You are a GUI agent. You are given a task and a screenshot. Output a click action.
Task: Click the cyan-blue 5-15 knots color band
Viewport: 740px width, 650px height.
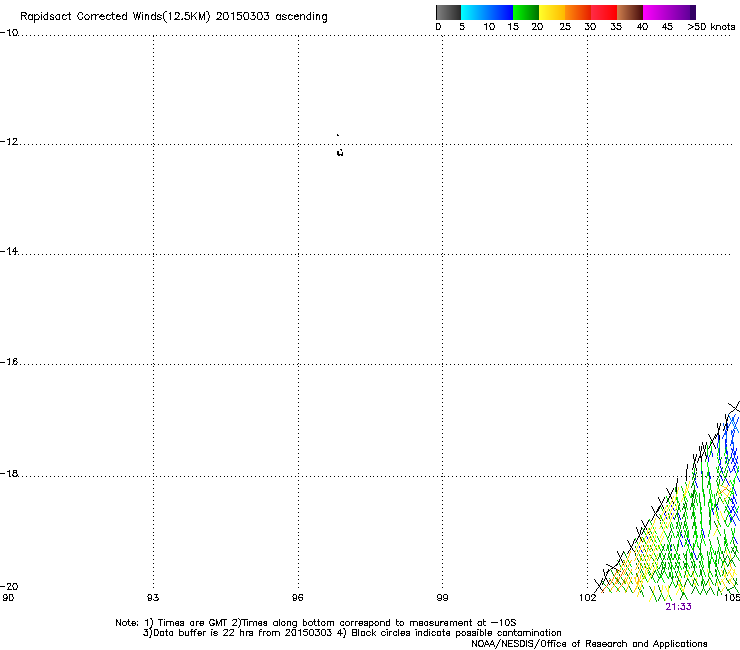pyautogui.click(x=487, y=12)
